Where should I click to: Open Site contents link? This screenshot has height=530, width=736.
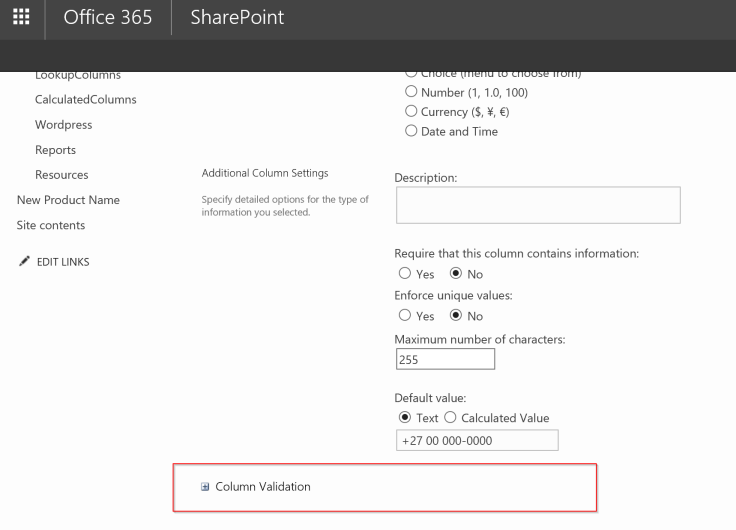[x=51, y=225]
